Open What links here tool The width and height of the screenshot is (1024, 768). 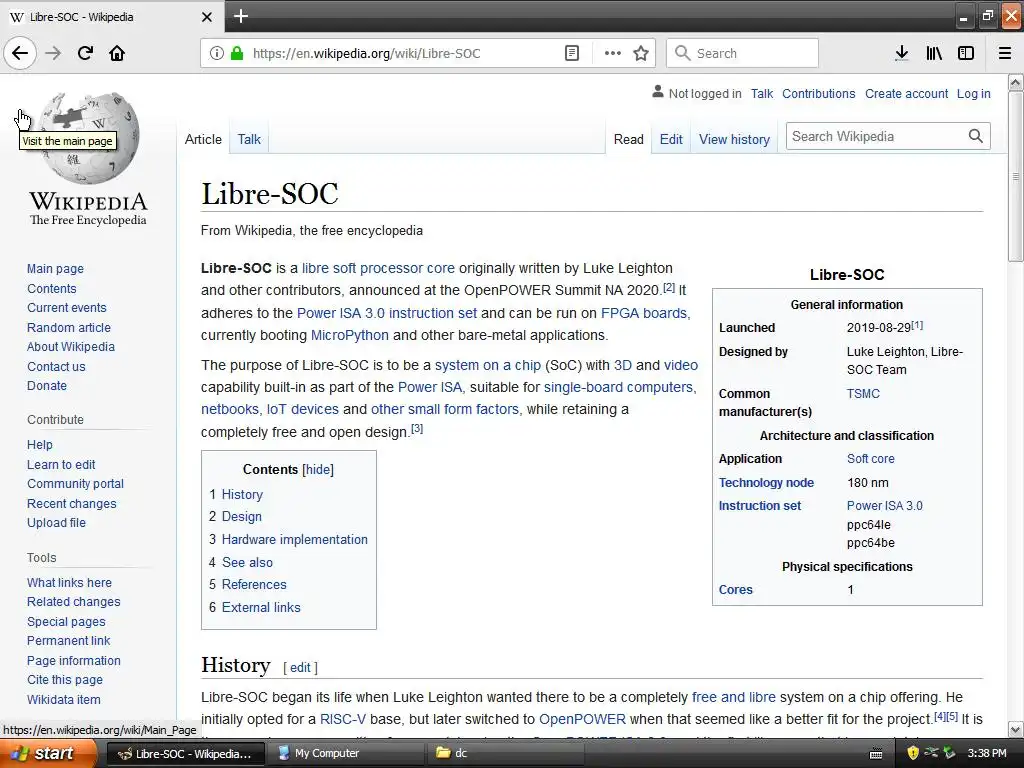[69, 583]
